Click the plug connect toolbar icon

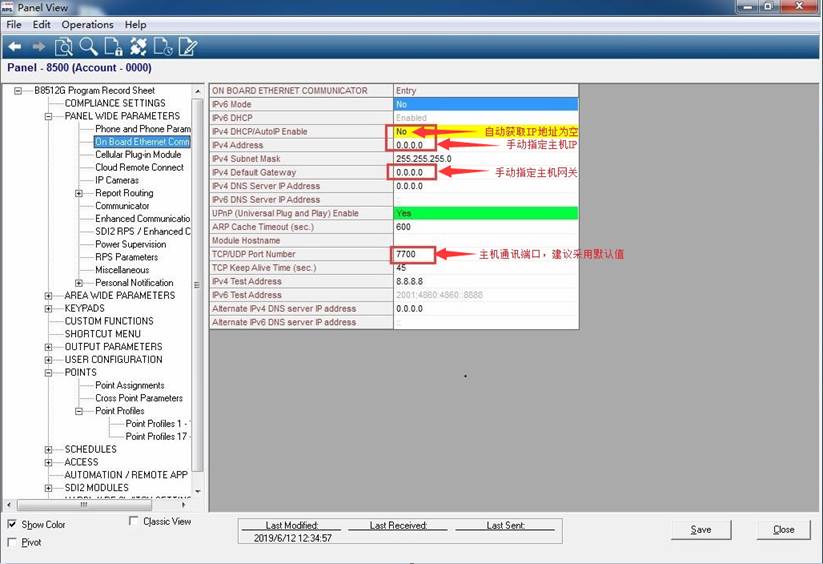coord(138,47)
